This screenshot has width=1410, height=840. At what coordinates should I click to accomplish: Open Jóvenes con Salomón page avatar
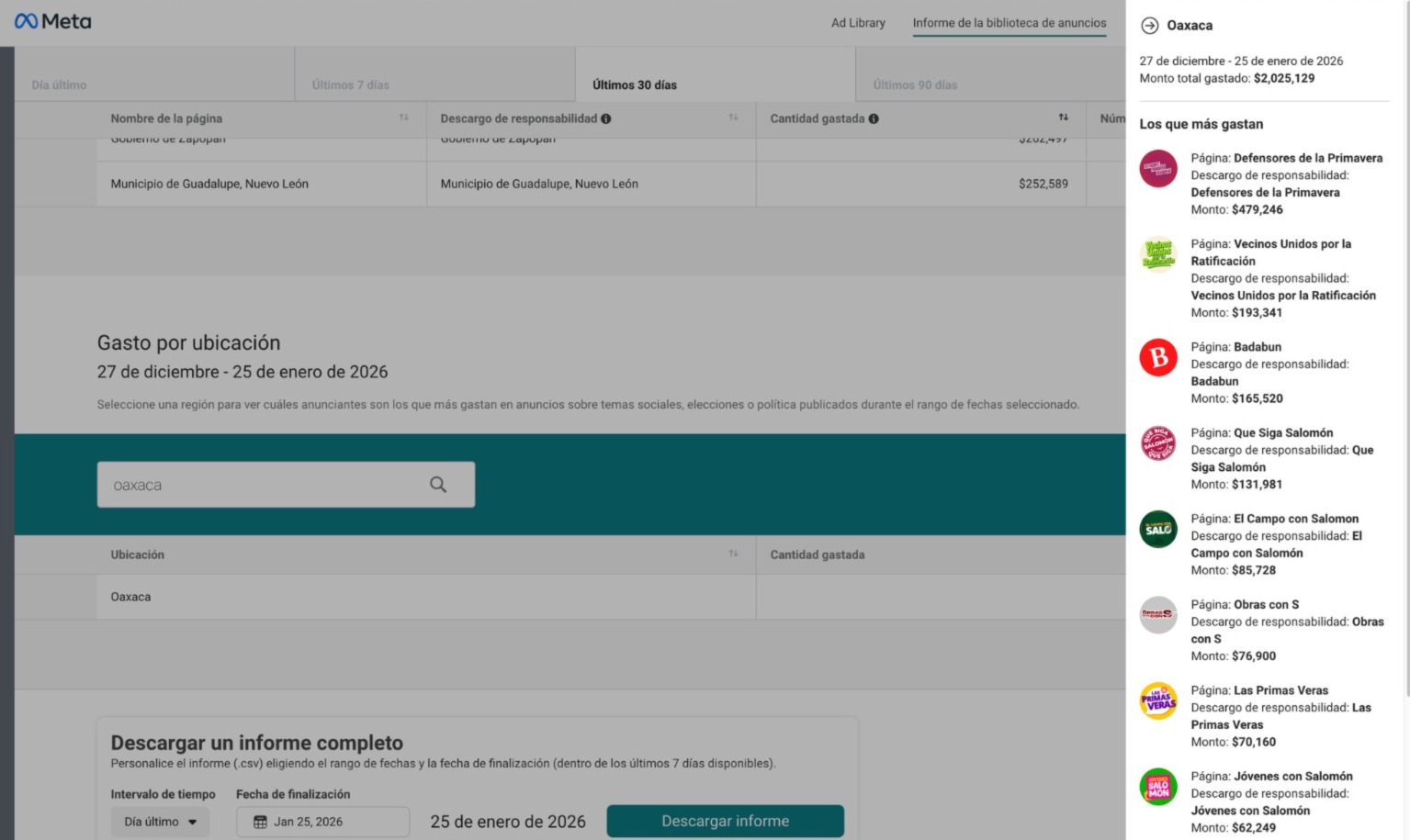point(1158,787)
